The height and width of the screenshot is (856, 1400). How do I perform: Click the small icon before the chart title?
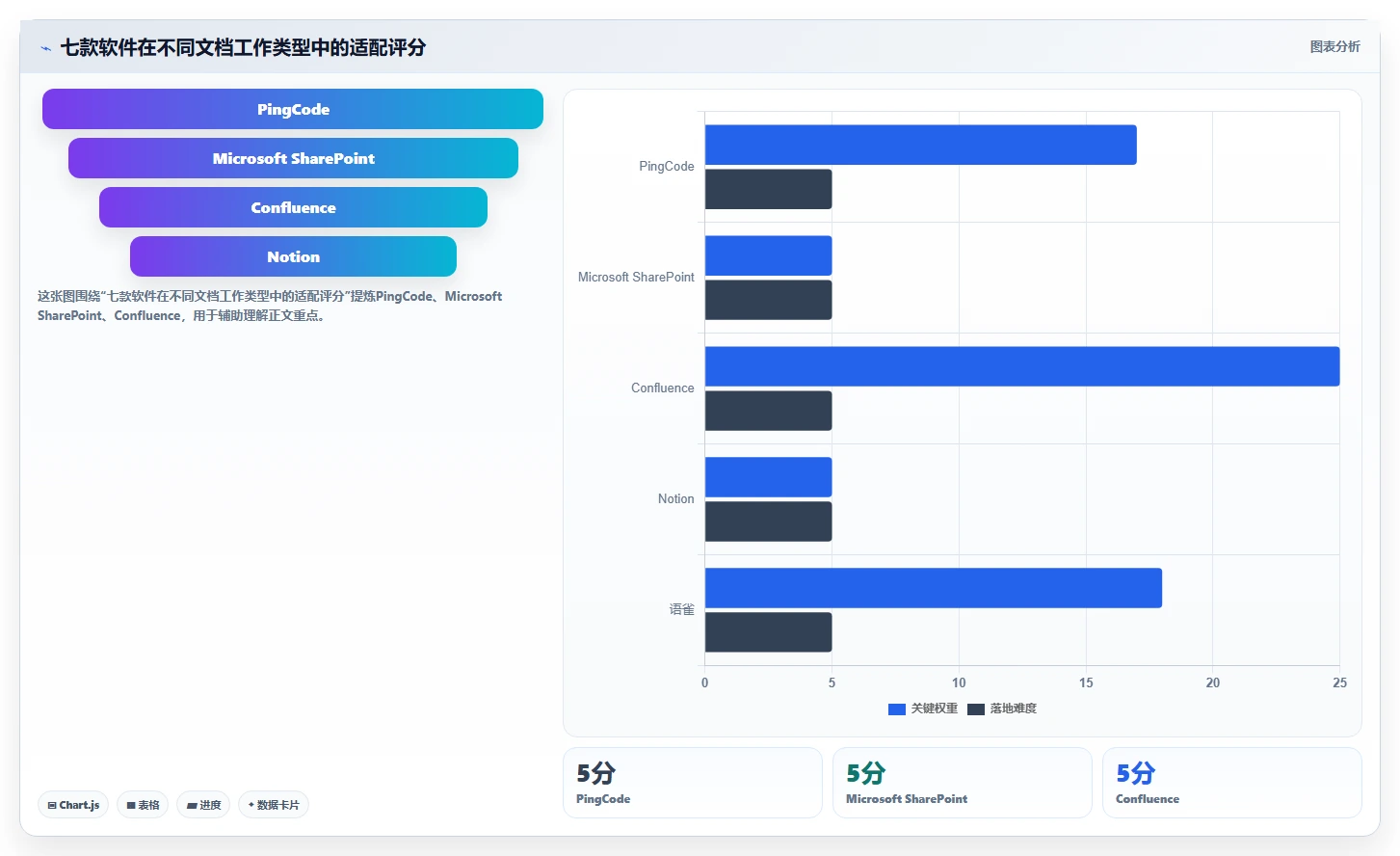[45, 48]
